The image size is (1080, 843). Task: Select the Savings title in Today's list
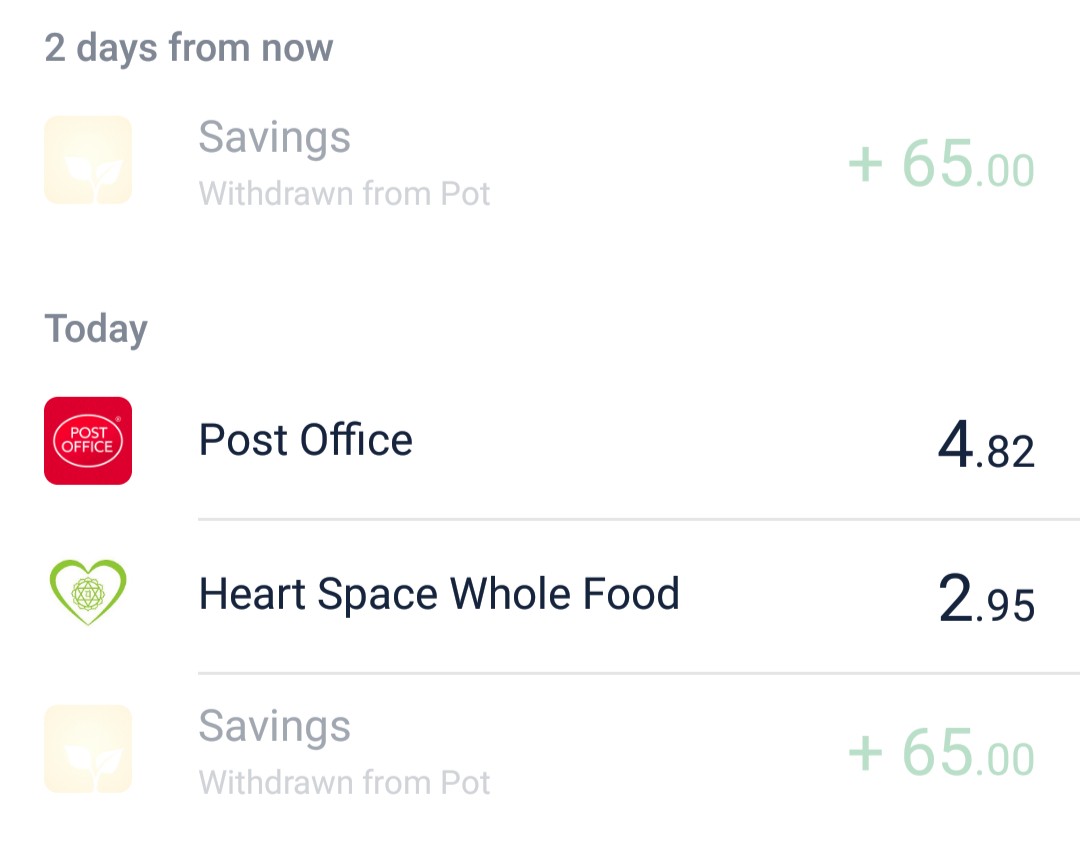click(x=275, y=727)
